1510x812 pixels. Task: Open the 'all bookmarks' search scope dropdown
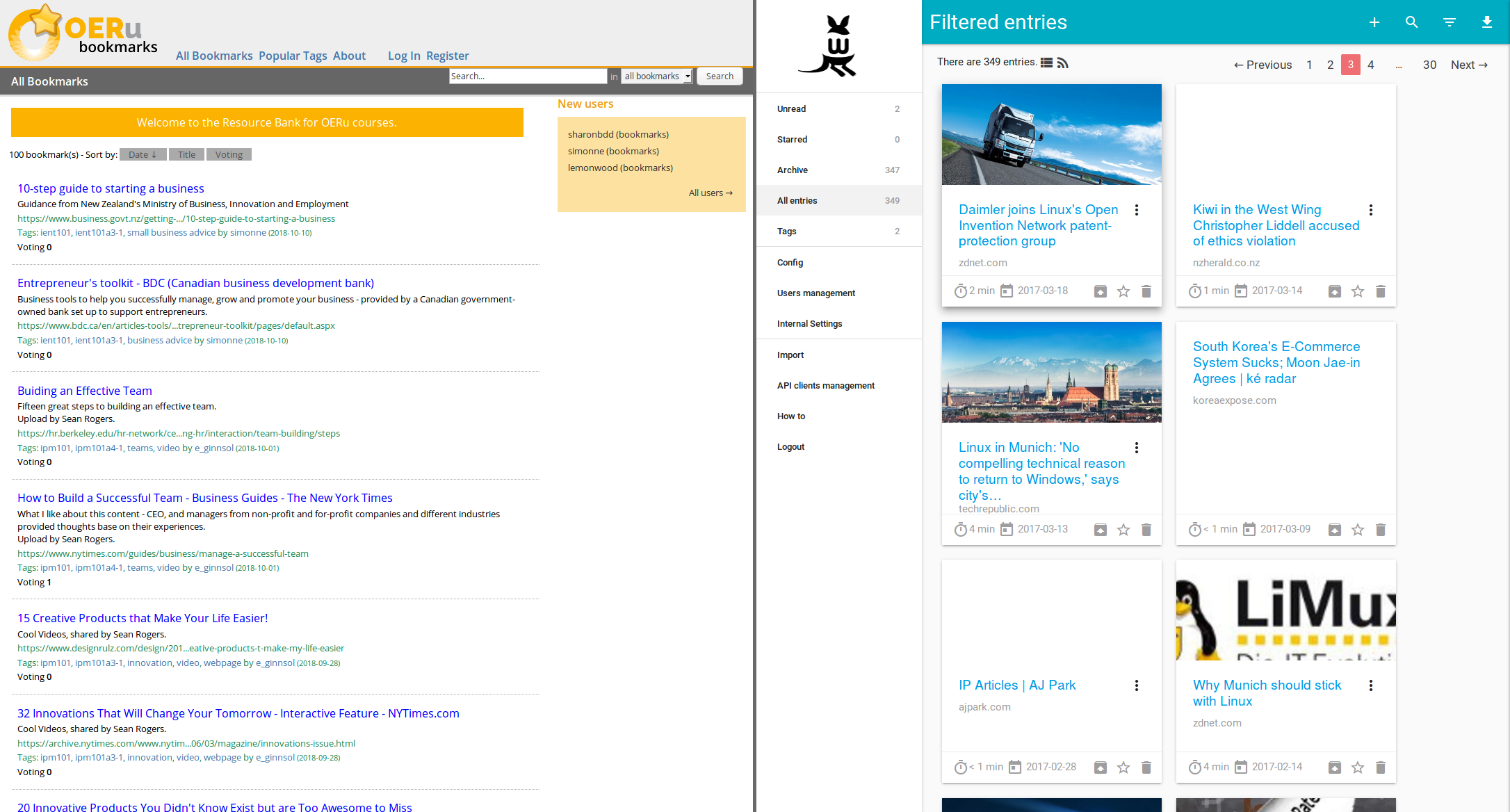(657, 76)
